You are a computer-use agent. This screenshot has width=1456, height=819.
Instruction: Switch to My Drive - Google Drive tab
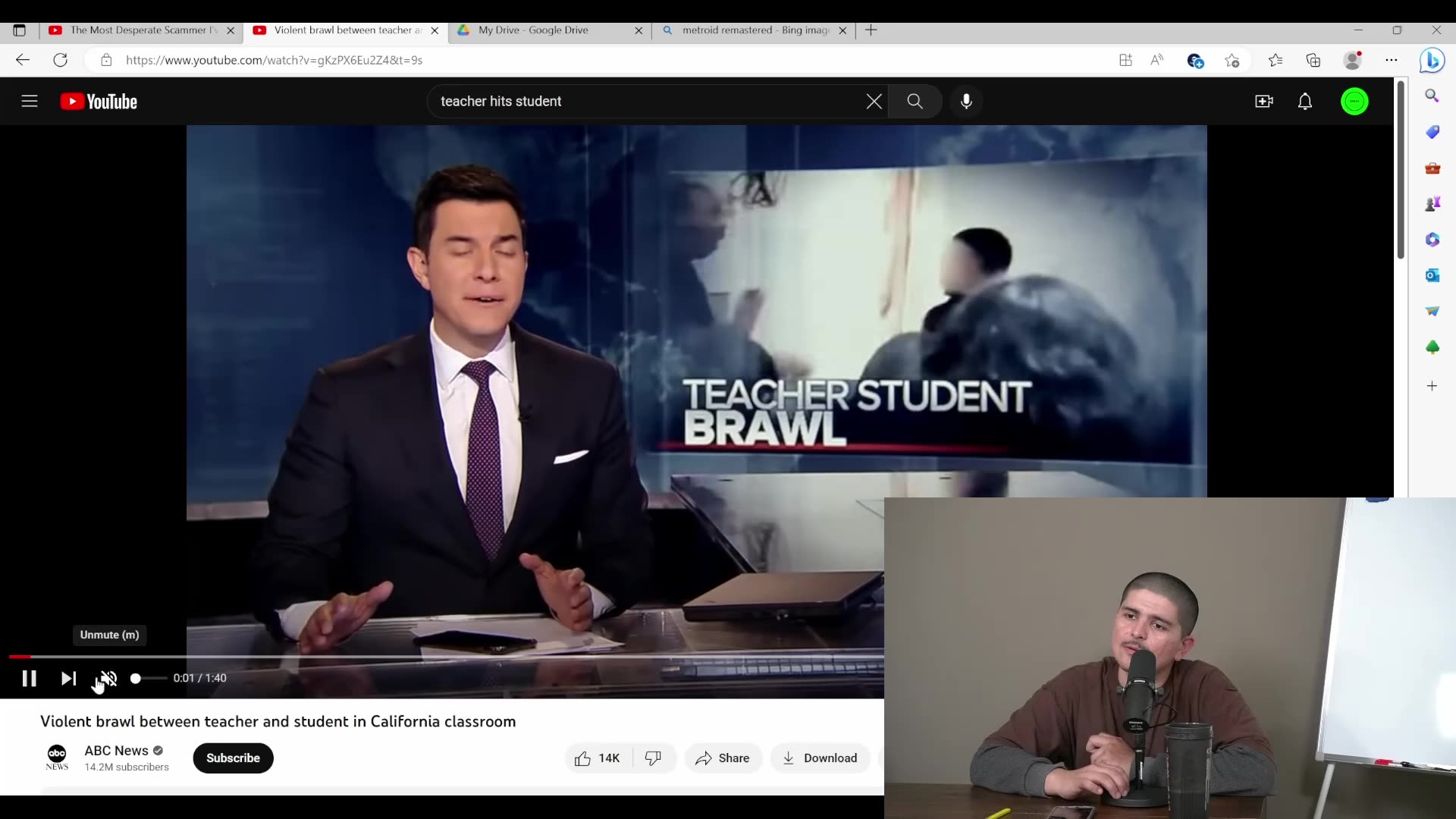point(533,30)
